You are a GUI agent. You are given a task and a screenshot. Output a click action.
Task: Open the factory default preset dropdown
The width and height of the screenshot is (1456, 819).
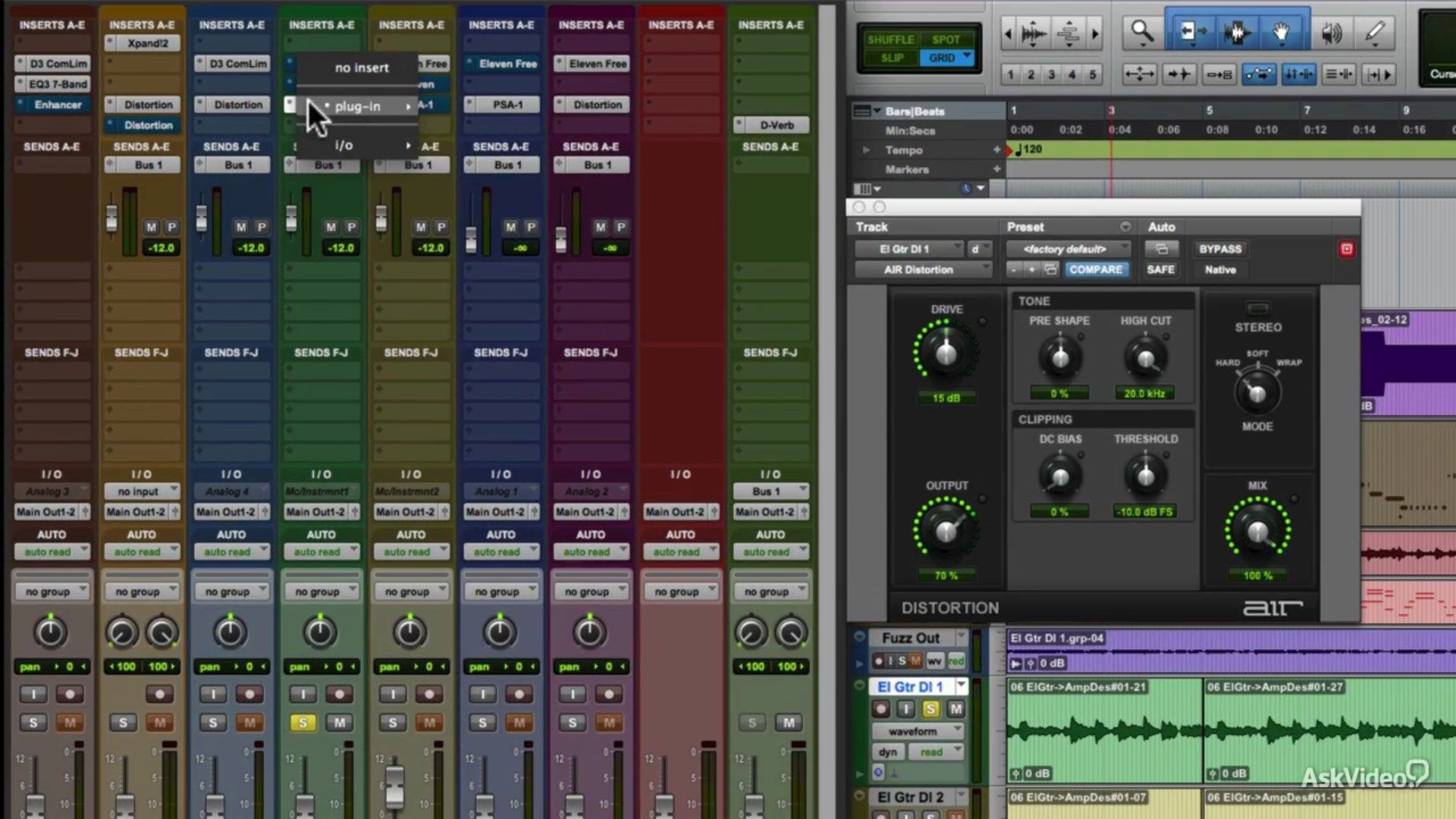click(1068, 249)
